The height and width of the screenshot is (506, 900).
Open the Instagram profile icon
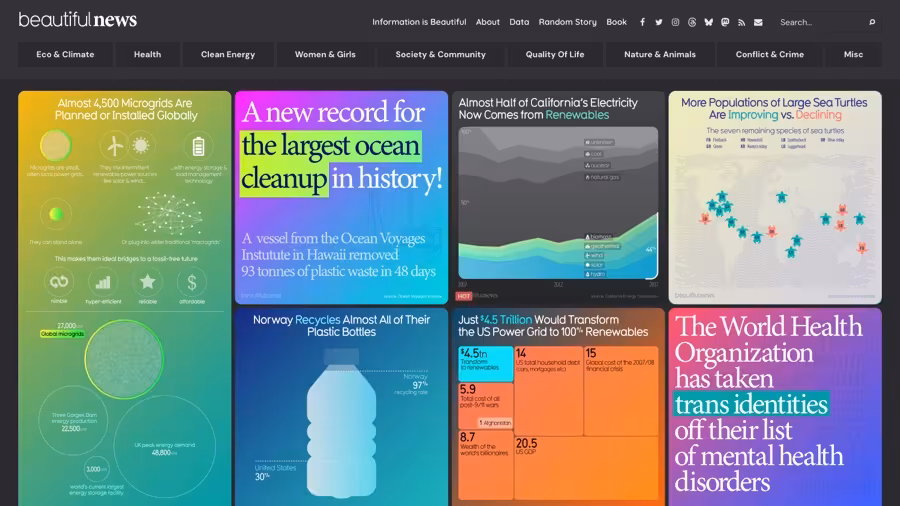click(x=675, y=22)
